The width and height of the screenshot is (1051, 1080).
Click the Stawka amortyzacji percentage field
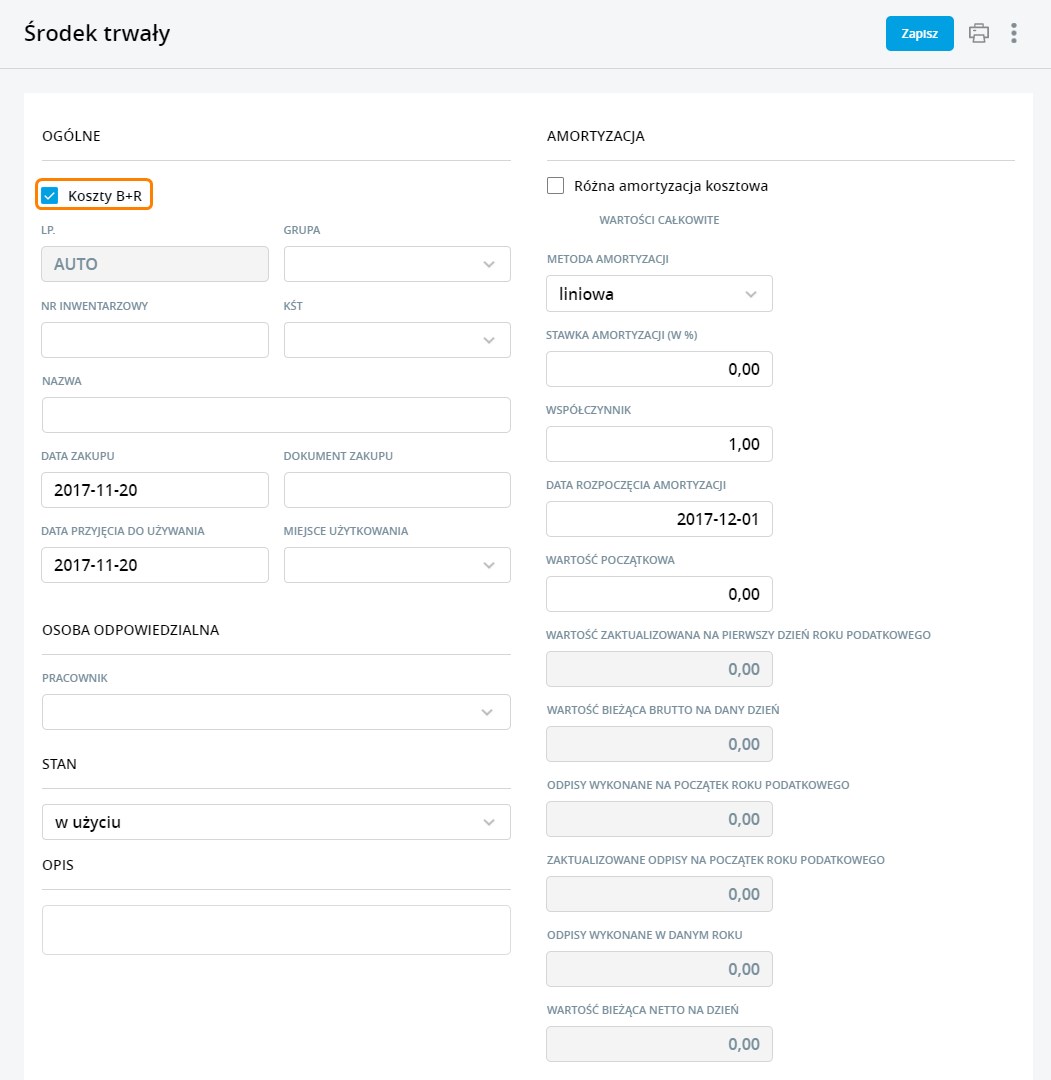[x=659, y=369]
